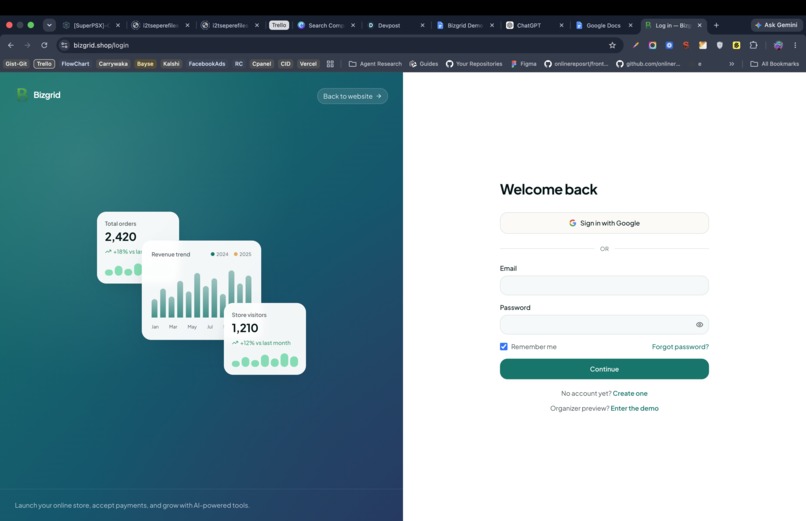Click the pencil extension icon in toolbar
The image size is (806, 521).
click(636, 45)
